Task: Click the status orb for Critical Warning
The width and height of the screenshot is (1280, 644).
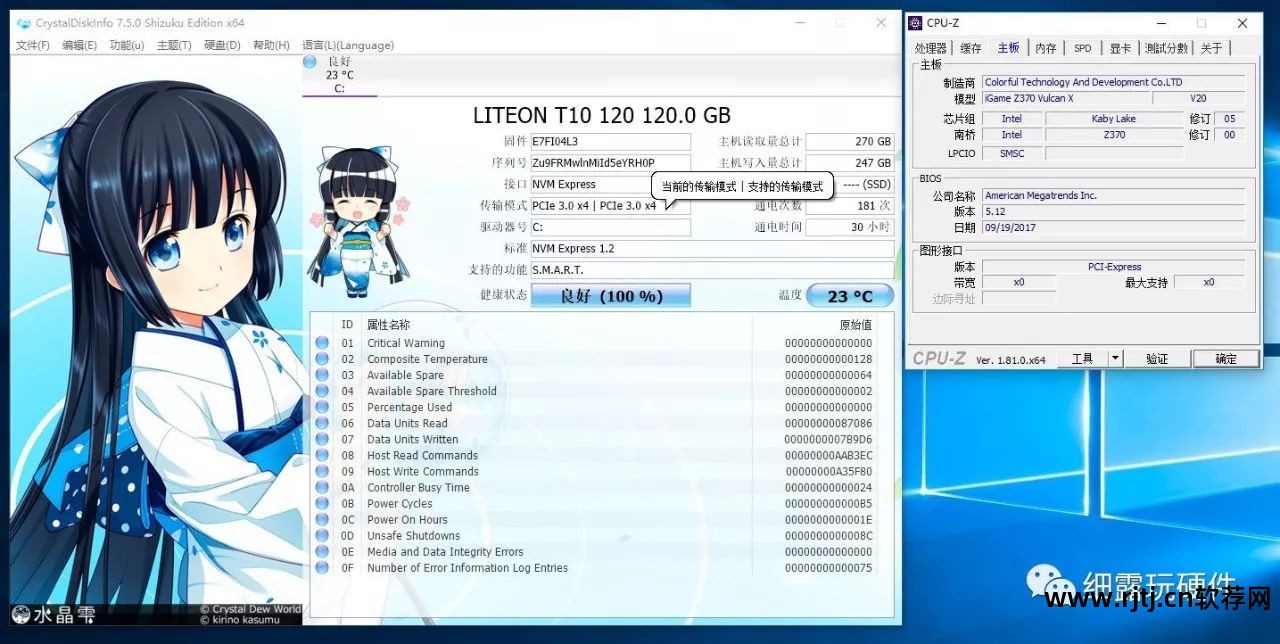Action: 322,343
